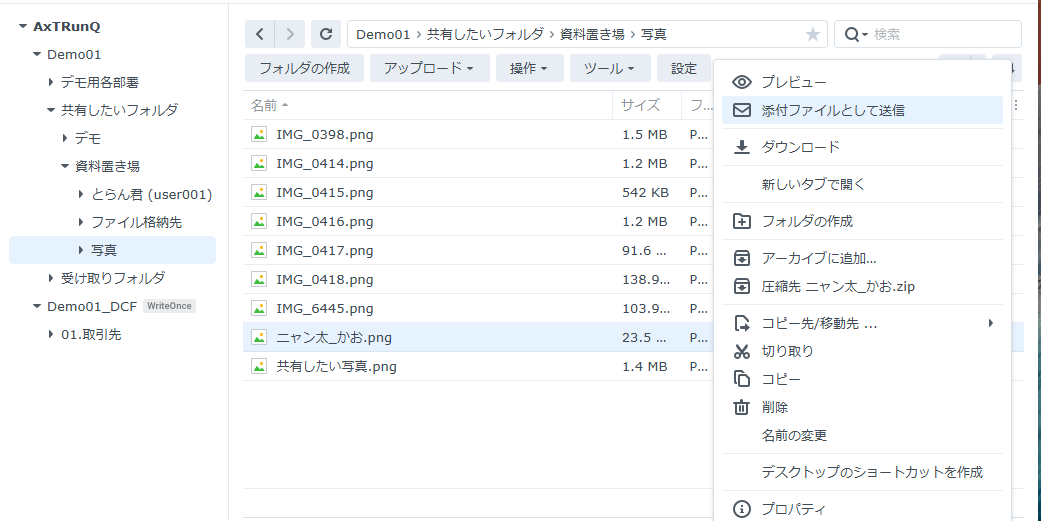Choose 新しいタブで開く menu entry
This screenshot has height=521, width=1041.
pos(862,185)
